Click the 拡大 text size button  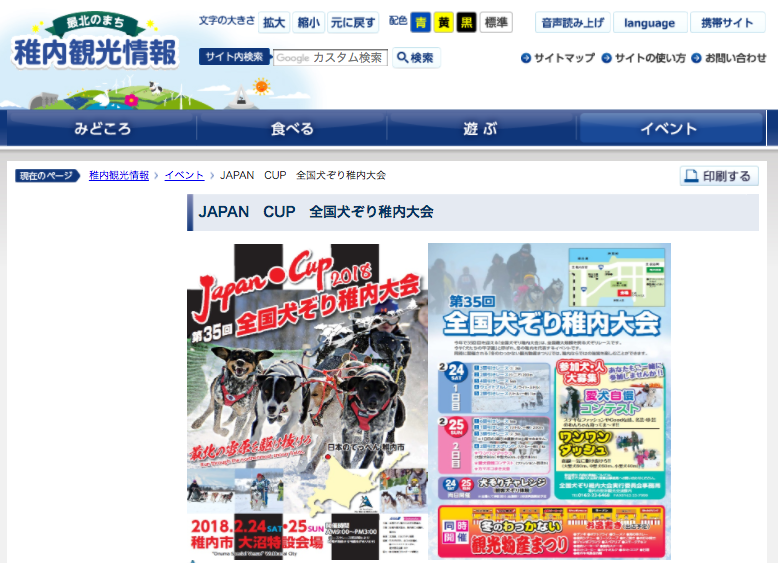click(x=274, y=23)
